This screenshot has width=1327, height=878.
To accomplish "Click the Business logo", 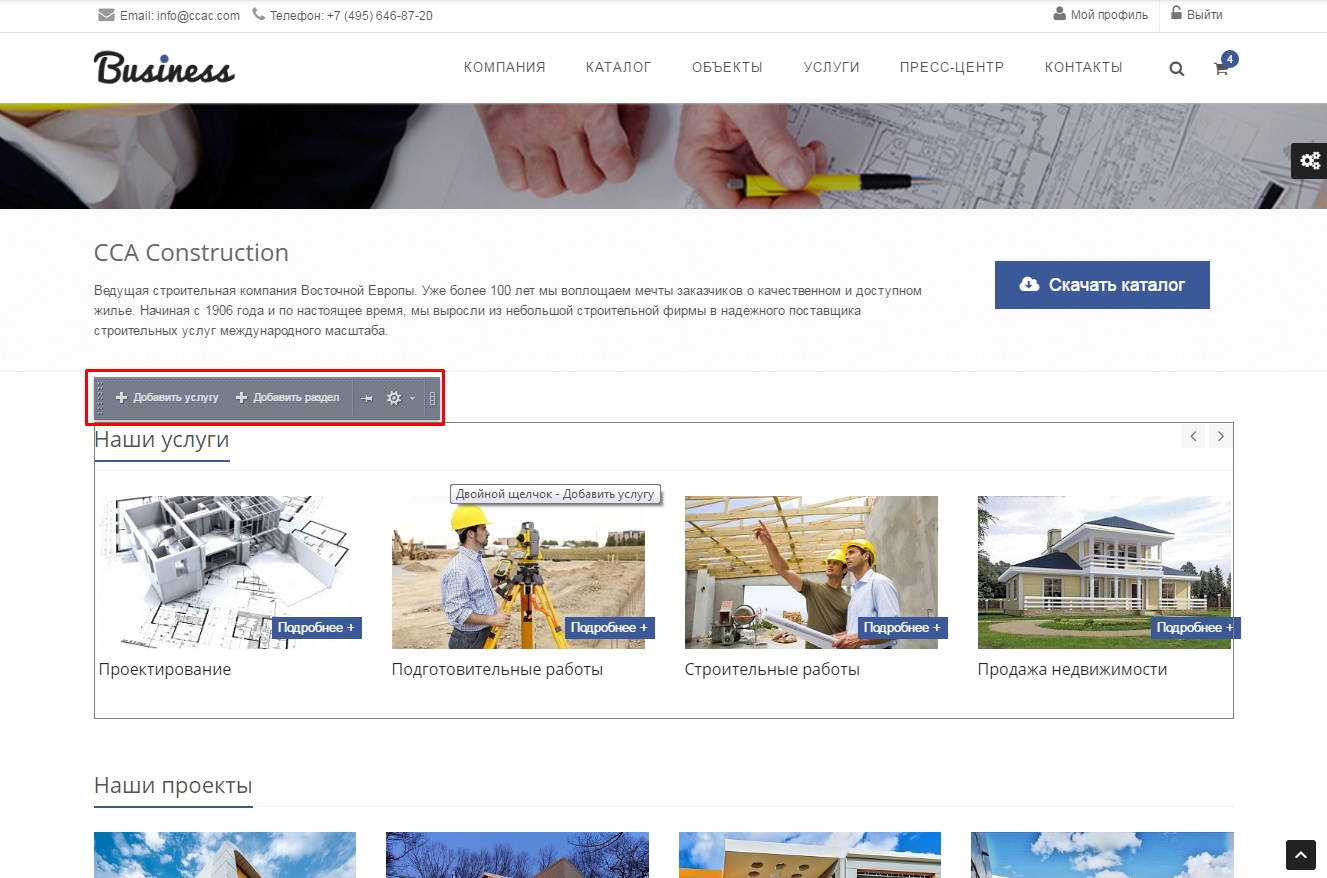I will (x=164, y=67).
